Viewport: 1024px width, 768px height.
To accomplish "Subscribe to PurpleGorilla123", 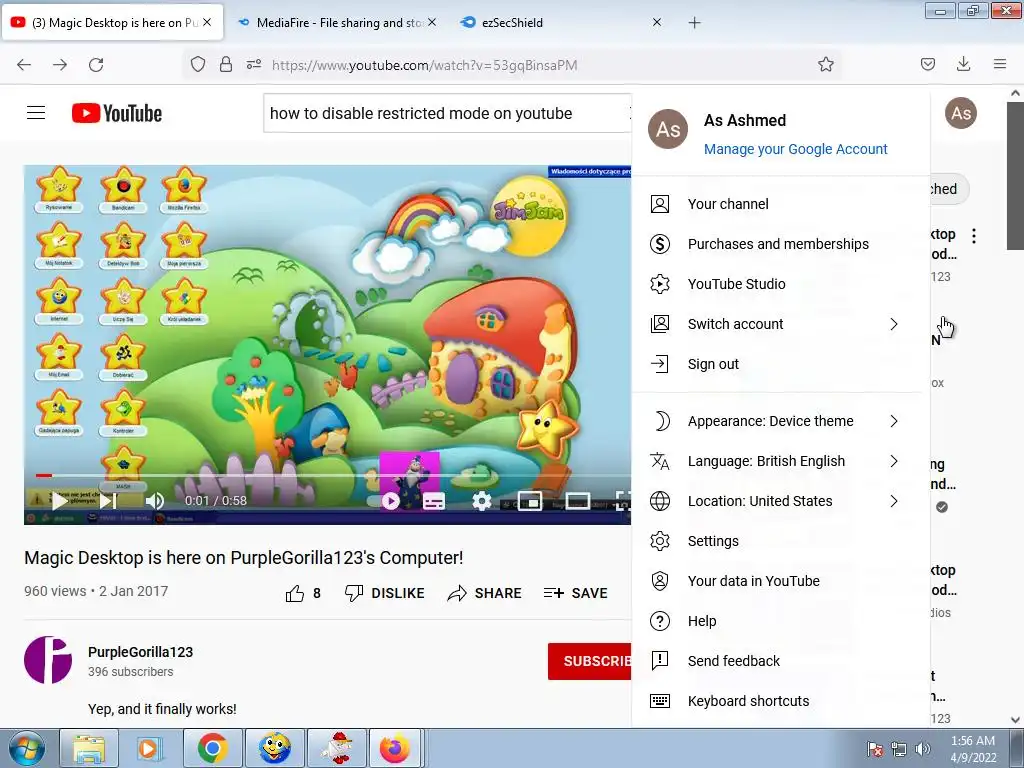I will click(x=590, y=662).
